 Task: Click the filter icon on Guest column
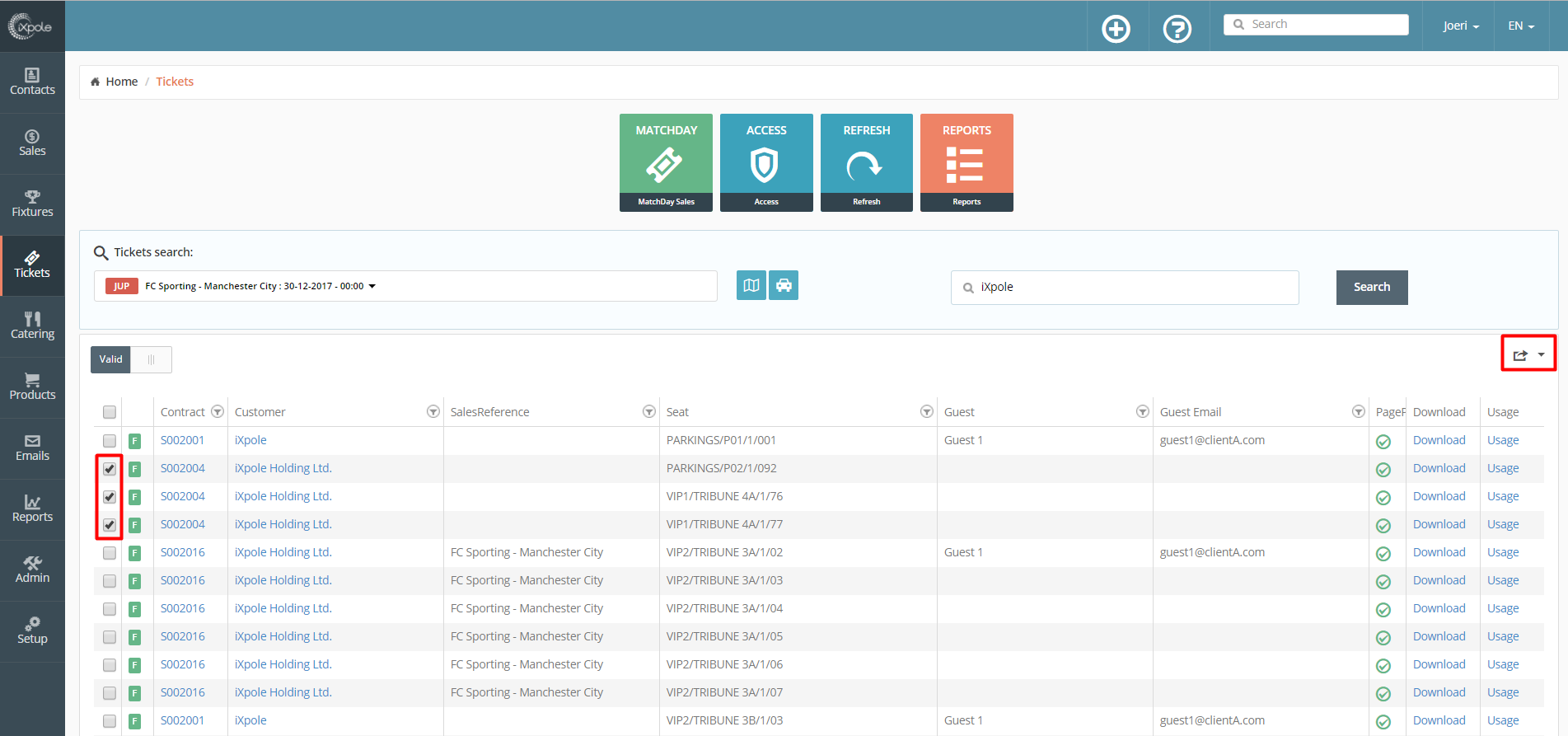click(x=1143, y=411)
